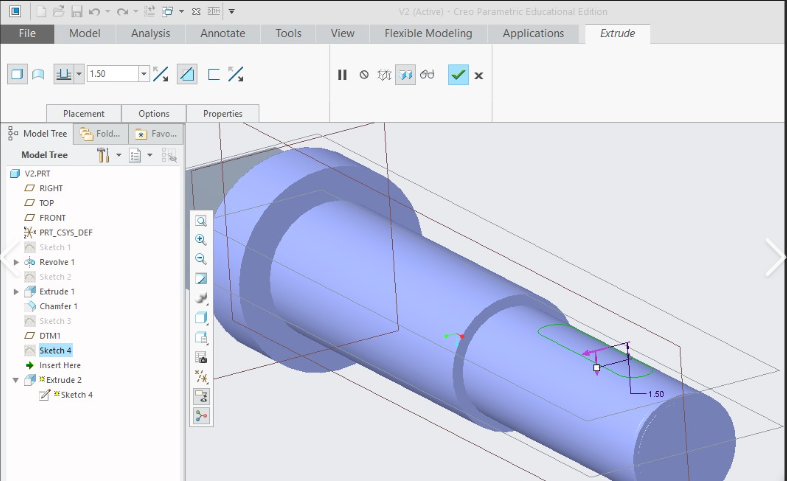
Task: Open the Options panel
Action: tap(154, 113)
